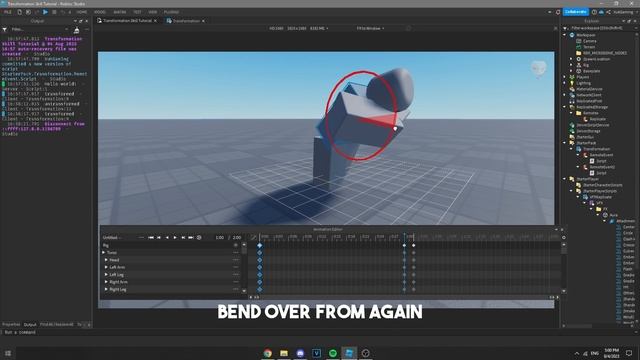Select ServerScriptService in Explorer
Screen dimensions: 640x360
click(x=593, y=125)
